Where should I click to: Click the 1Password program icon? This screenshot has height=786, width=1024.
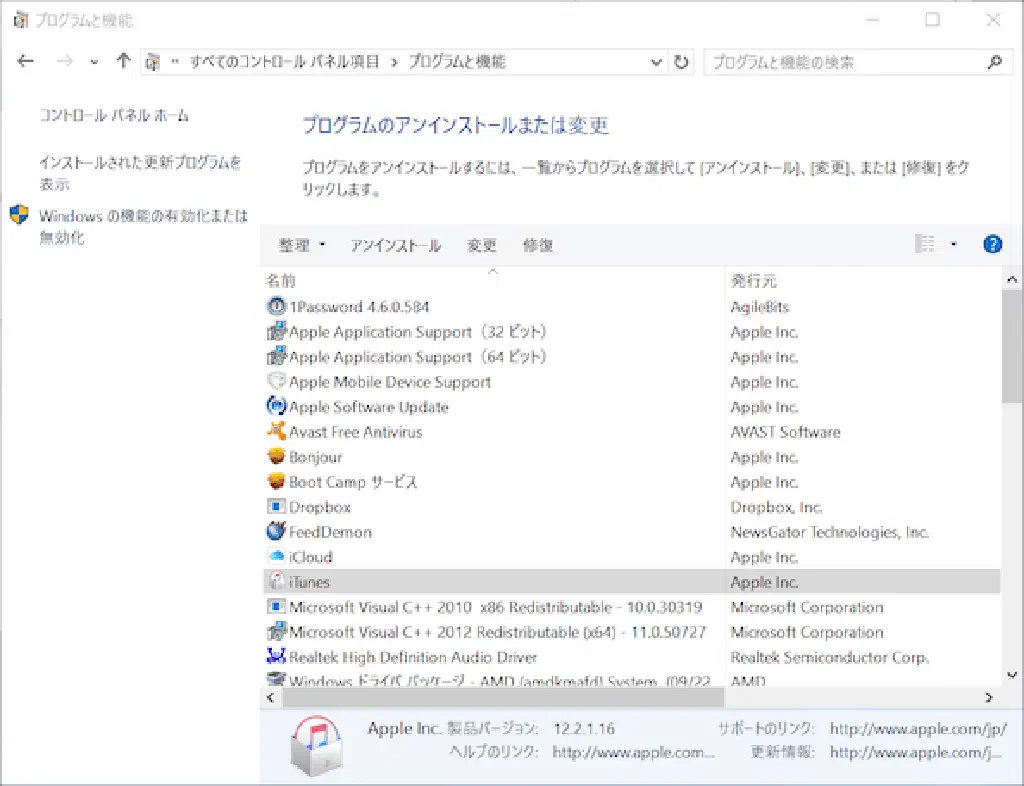(x=276, y=307)
